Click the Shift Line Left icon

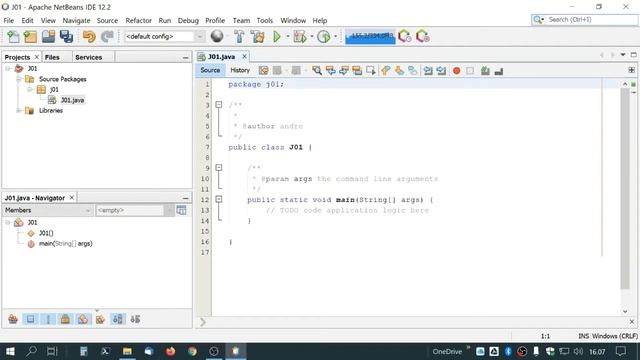tap(428, 71)
